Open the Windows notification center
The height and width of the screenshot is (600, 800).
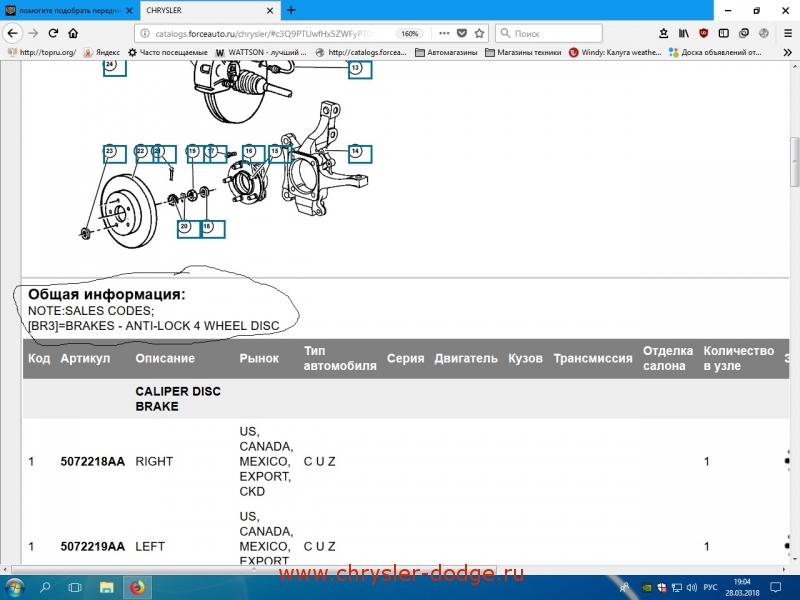[776, 588]
